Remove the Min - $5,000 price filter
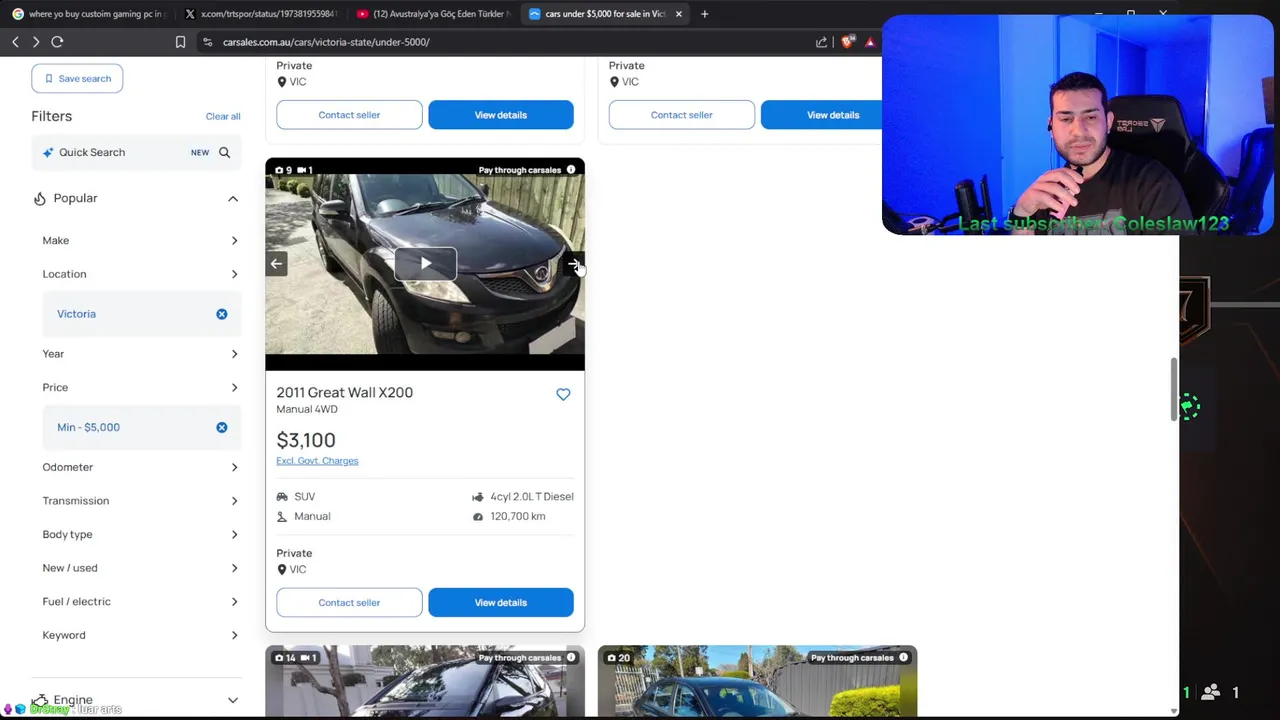Viewport: 1280px width, 720px height. 221,428
